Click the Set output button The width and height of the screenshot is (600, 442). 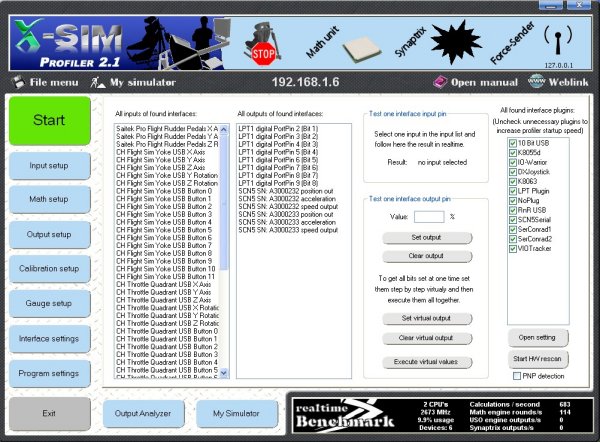pyautogui.click(x=427, y=238)
